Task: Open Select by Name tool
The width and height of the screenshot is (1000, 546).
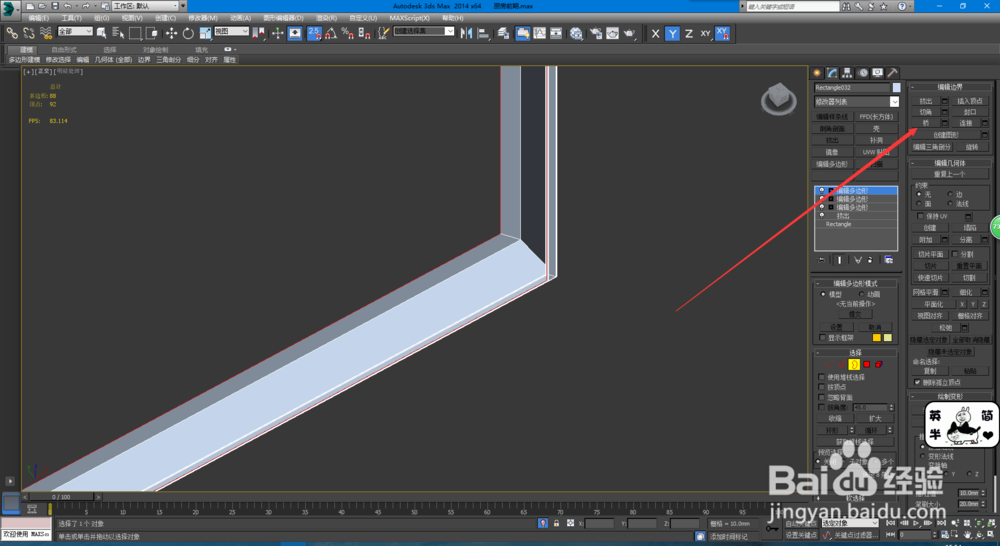Action: point(118,33)
